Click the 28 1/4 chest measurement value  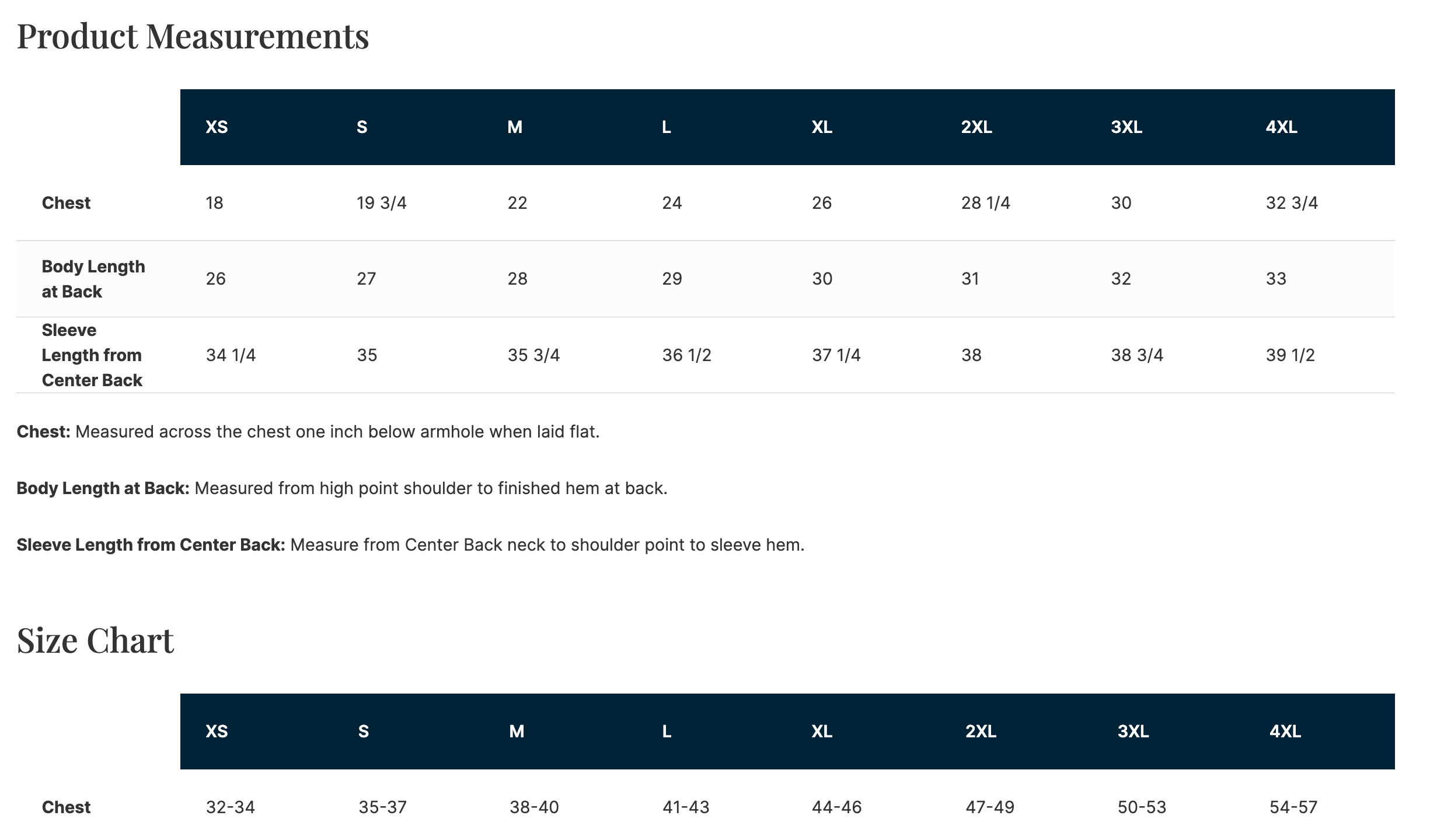coord(985,203)
